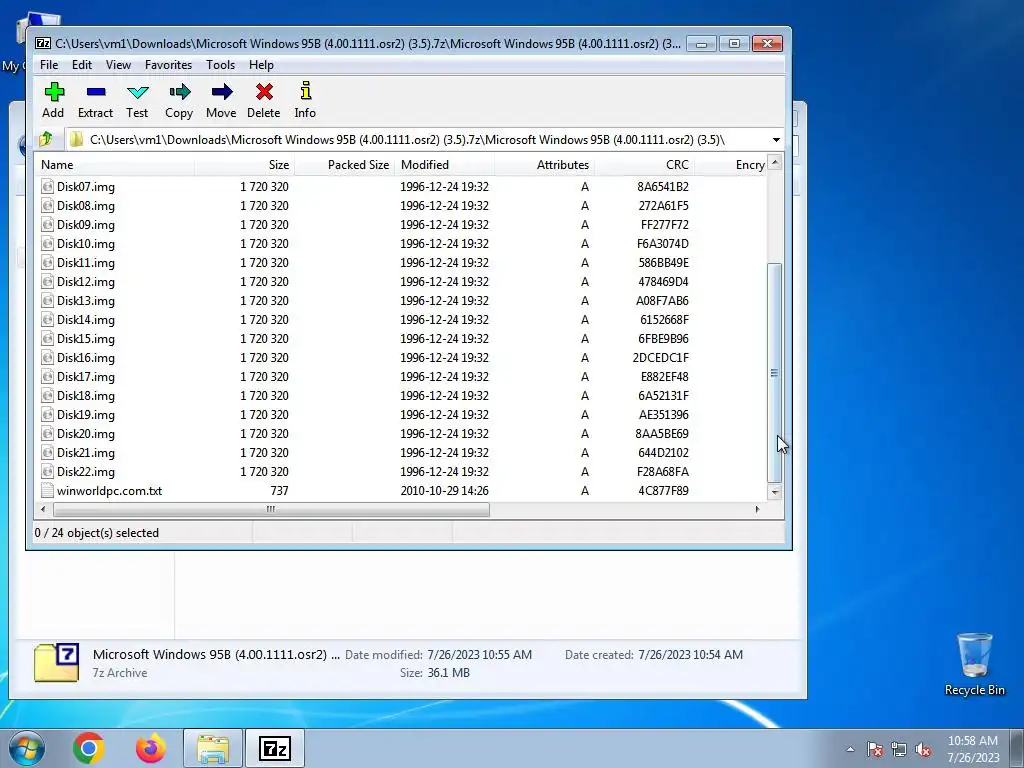Go up one folder level icon

(46, 139)
